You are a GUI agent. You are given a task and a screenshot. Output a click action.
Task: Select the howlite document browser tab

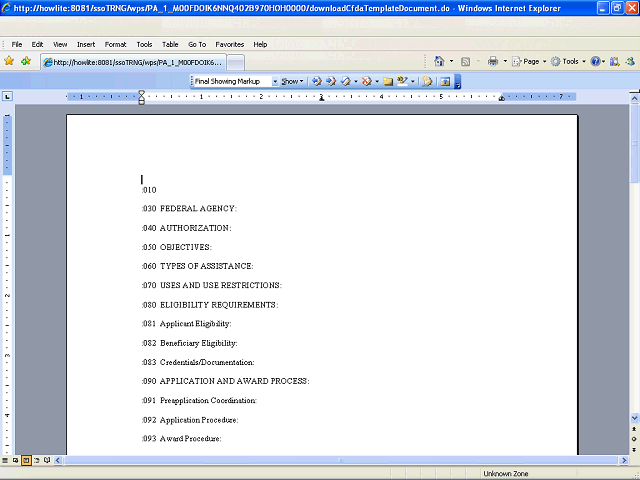coord(133,62)
